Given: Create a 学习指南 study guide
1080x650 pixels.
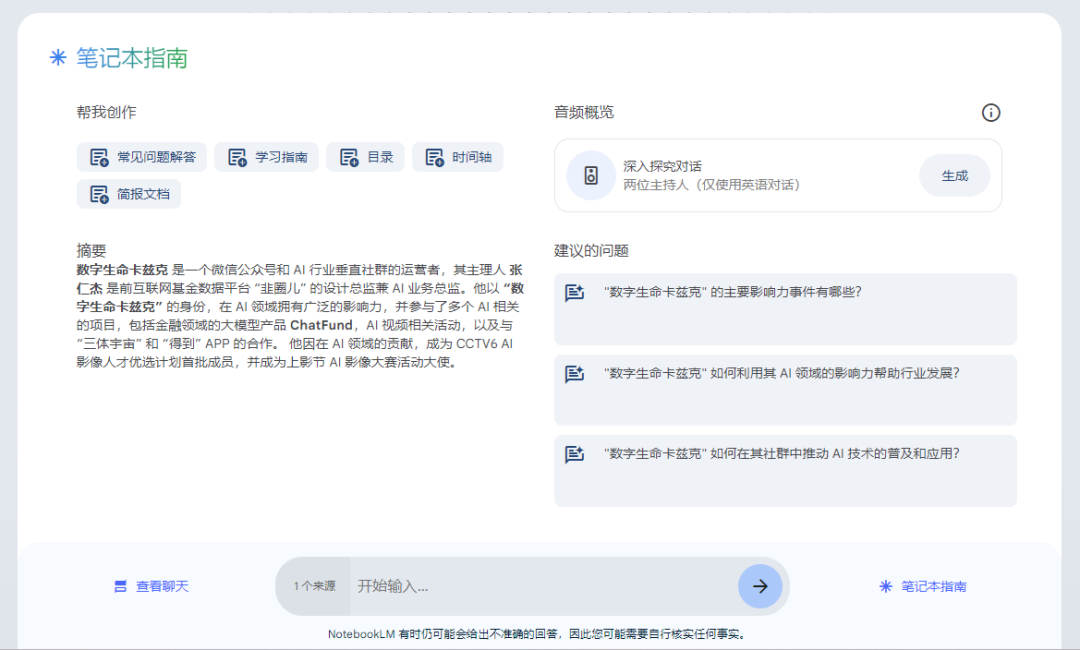Looking at the screenshot, I should (x=267, y=157).
